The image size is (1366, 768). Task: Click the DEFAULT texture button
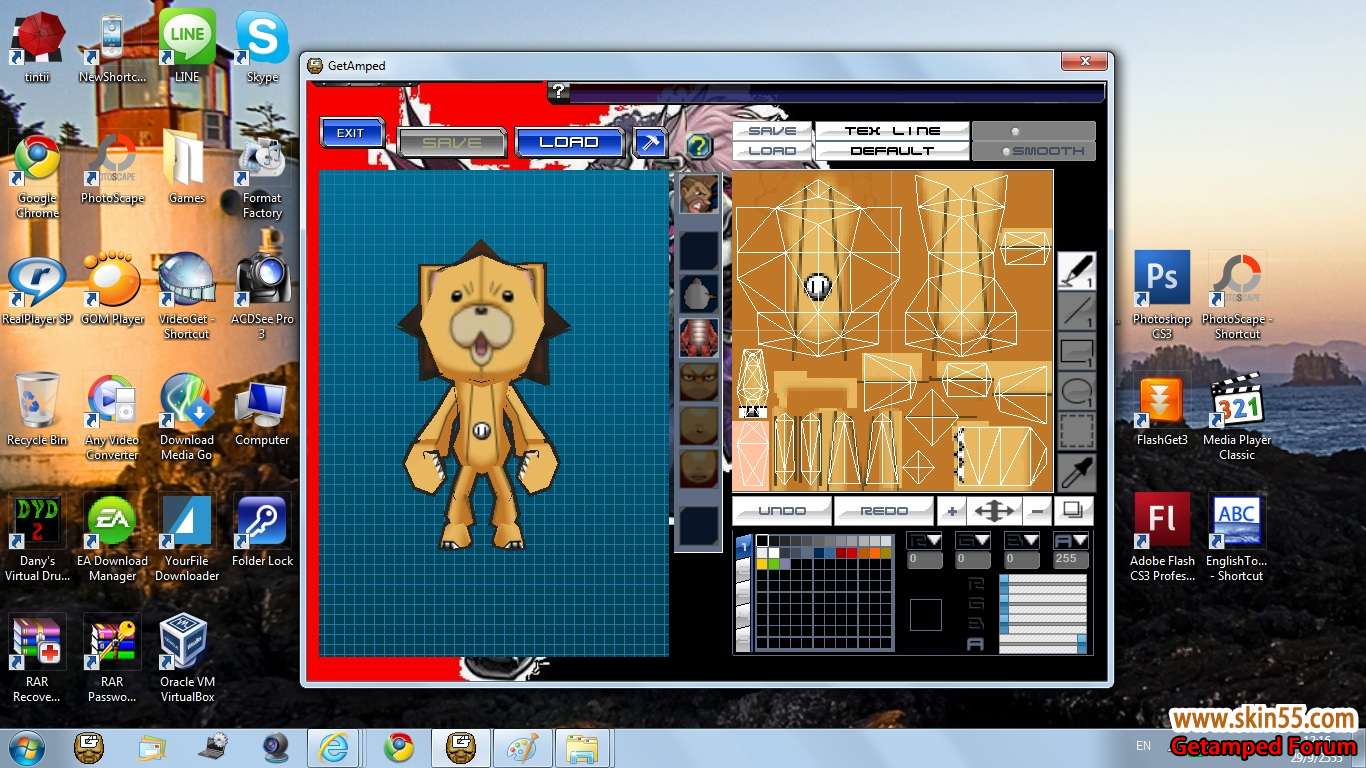[892, 151]
